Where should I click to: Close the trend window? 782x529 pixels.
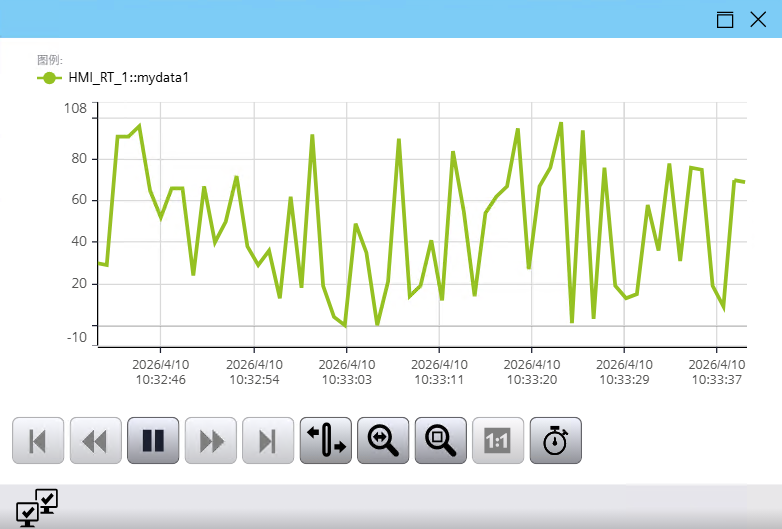point(758,20)
